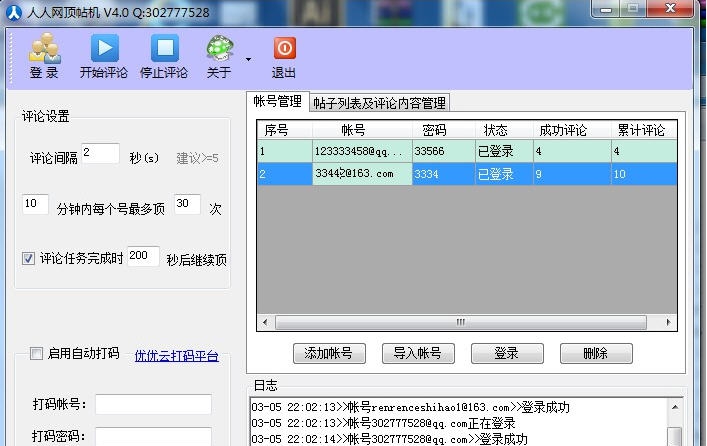Edit the max times field showing 30
The width and height of the screenshot is (707, 446).
click(x=187, y=204)
